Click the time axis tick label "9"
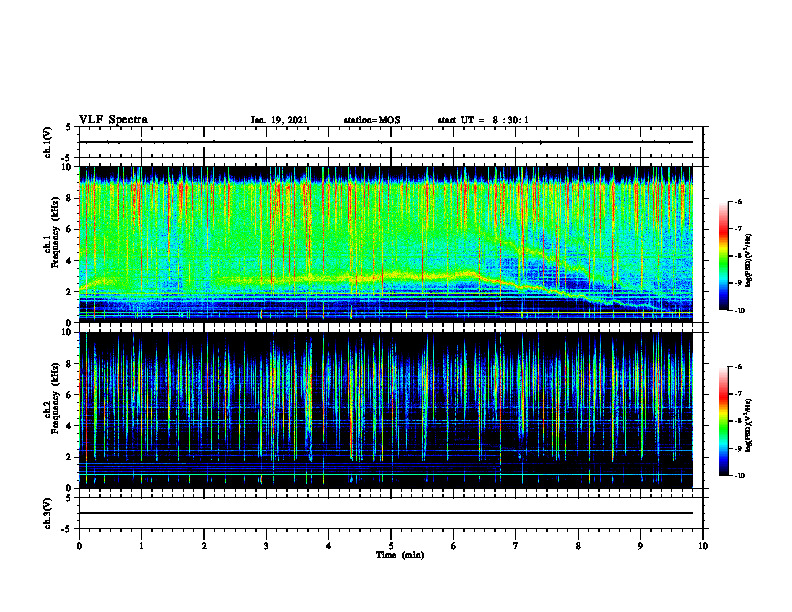The image size is (792, 612). pyautogui.click(x=640, y=546)
